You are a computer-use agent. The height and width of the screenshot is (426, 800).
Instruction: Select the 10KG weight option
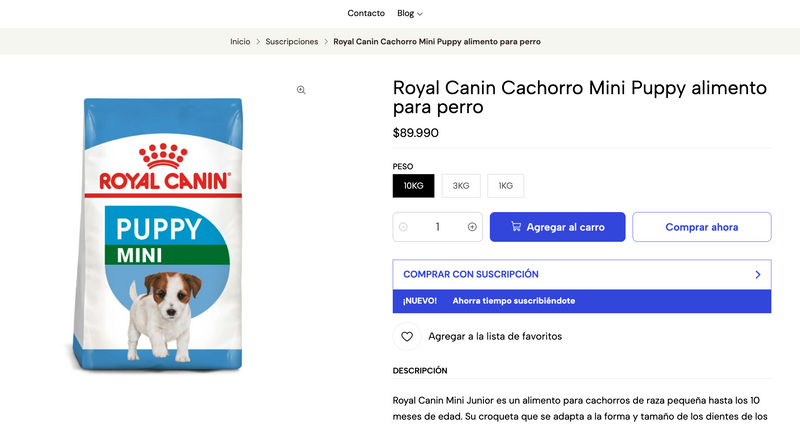coord(413,186)
